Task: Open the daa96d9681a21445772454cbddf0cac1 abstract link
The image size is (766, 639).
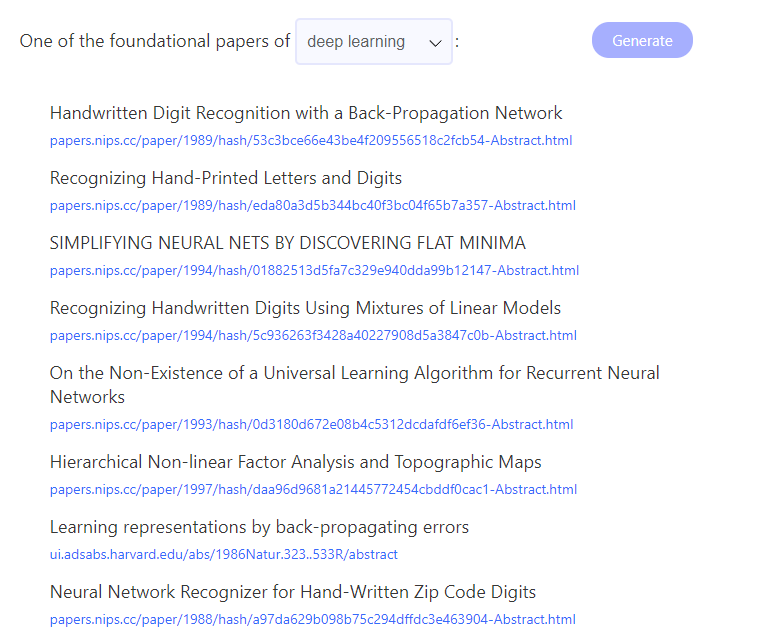Action: [313, 490]
